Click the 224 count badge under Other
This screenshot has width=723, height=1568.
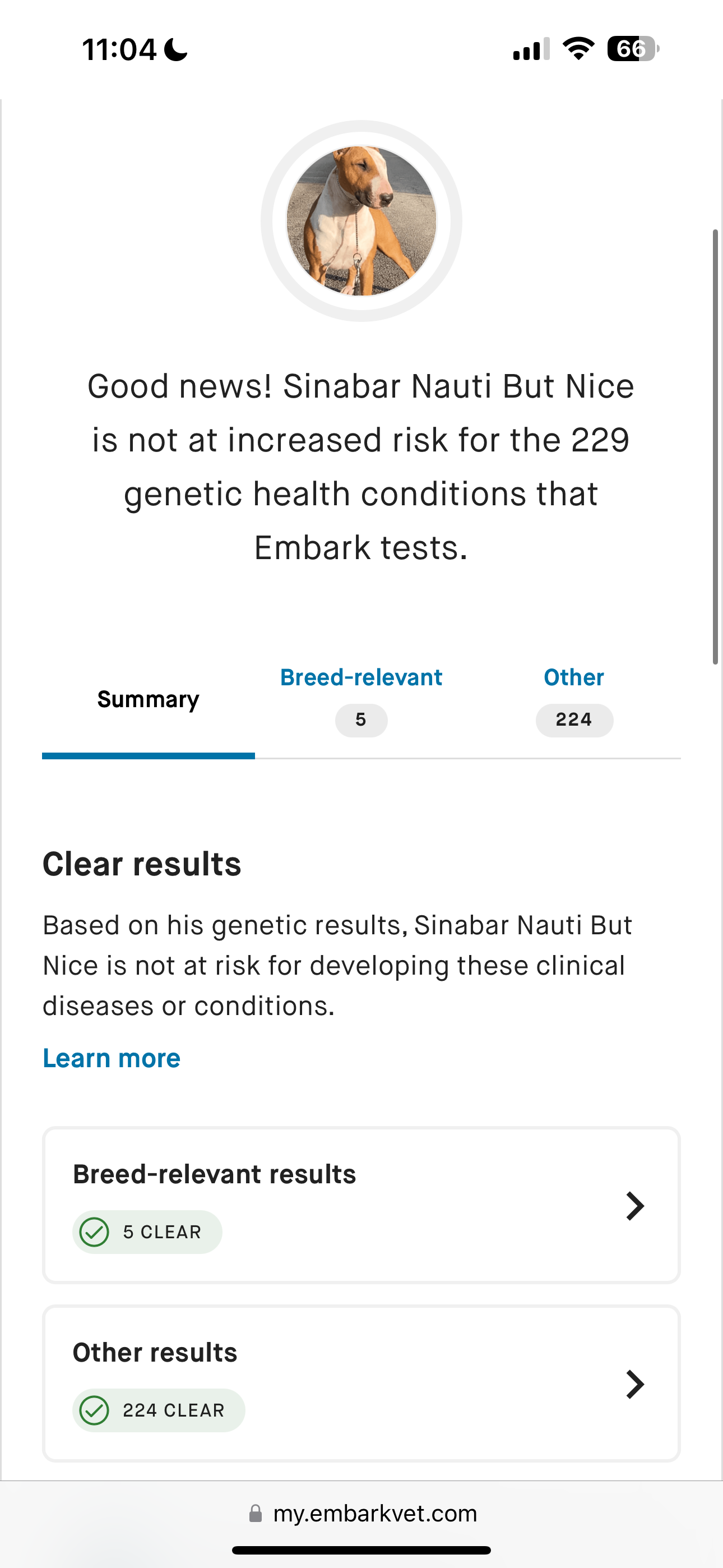tap(574, 720)
